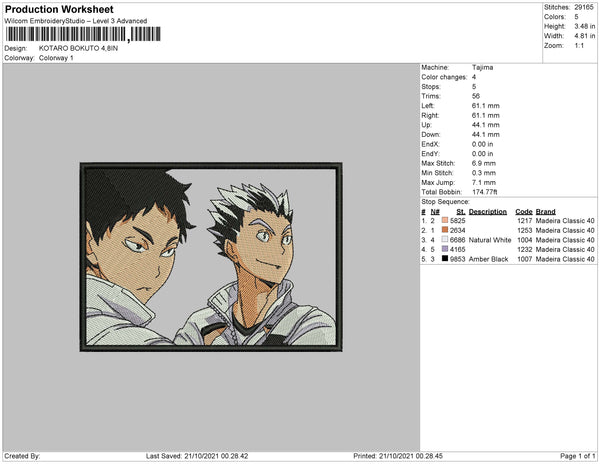The height and width of the screenshot is (464, 600).
Task: Click Madeira Classic 40 in the 5825 row
Action: [565, 221]
